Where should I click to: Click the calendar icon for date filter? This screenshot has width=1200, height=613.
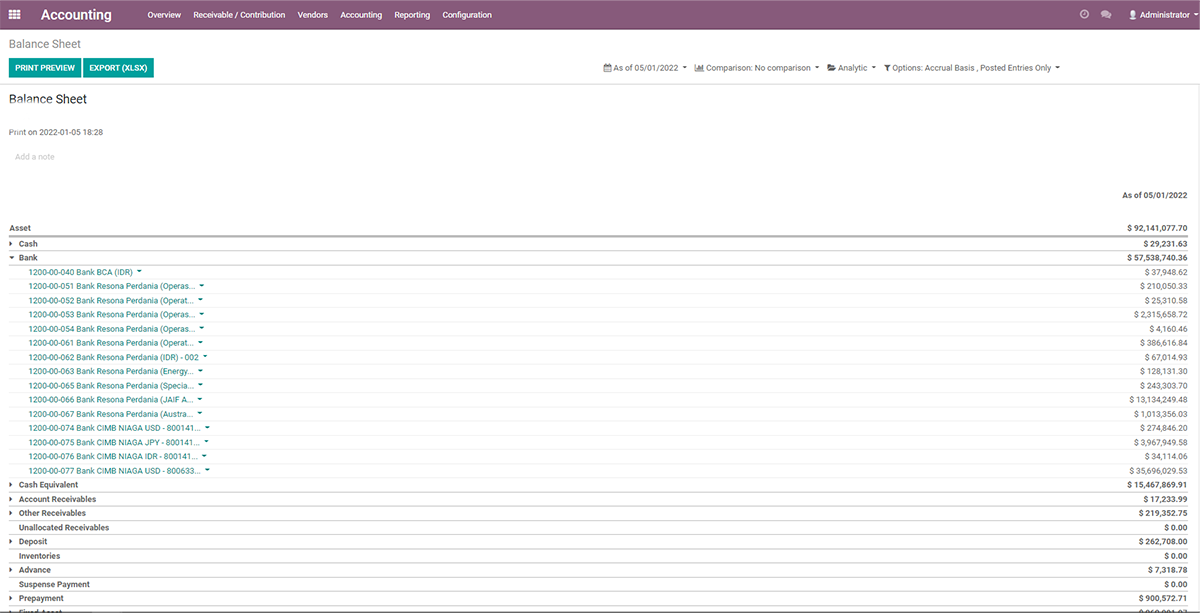[607, 68]
